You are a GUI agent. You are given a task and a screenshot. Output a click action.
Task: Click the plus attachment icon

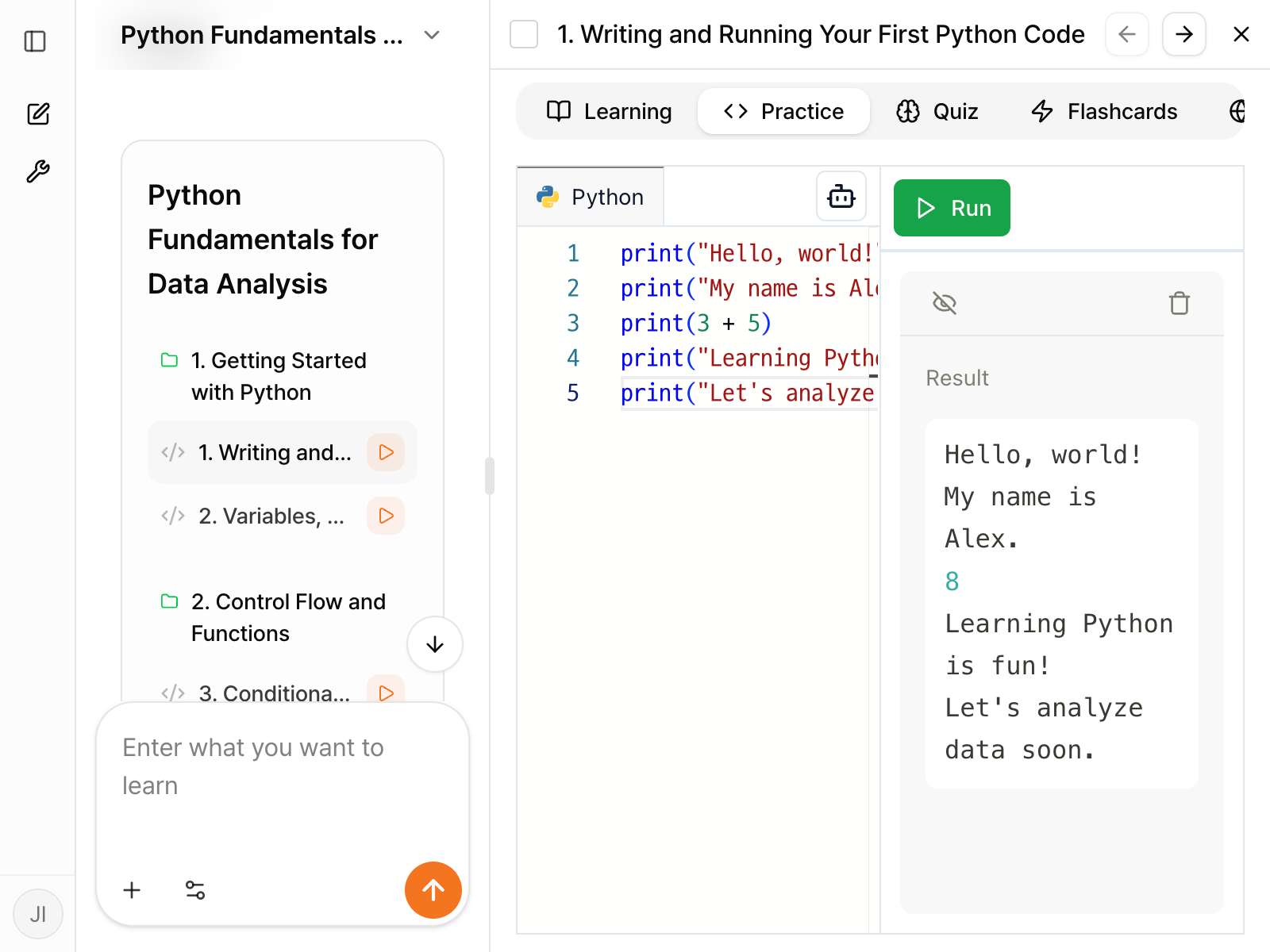pos(132,890)
